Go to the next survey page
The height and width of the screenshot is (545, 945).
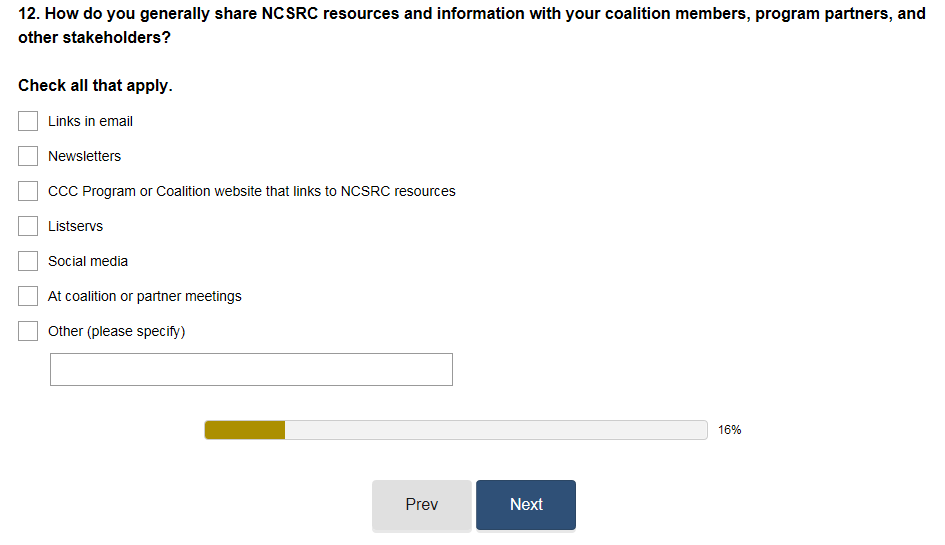(x=525, y=505)
